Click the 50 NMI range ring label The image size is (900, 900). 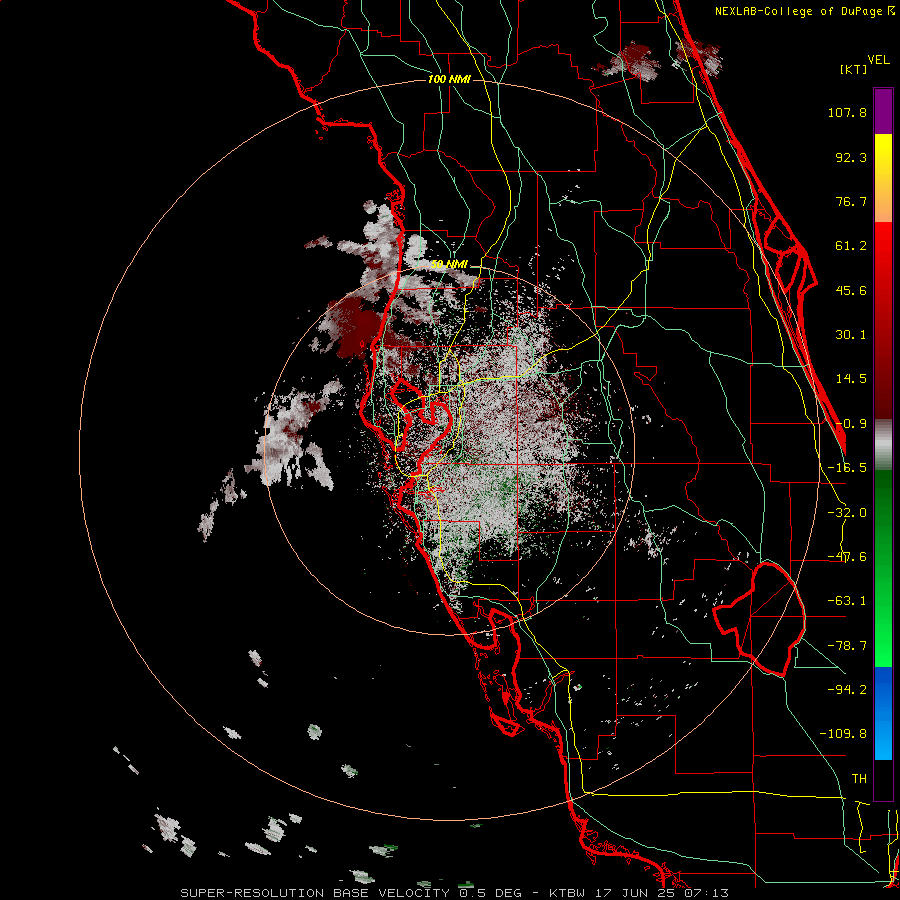click(x=449, y=265)
